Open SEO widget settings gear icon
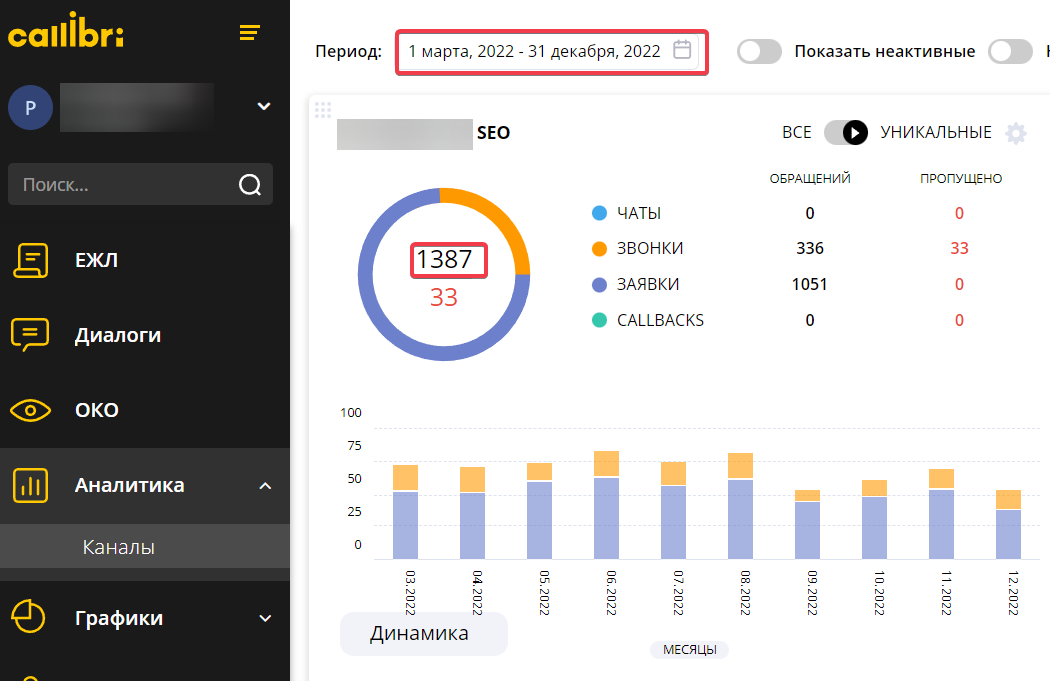The image size is (1050, 681). click(1016, 133)
